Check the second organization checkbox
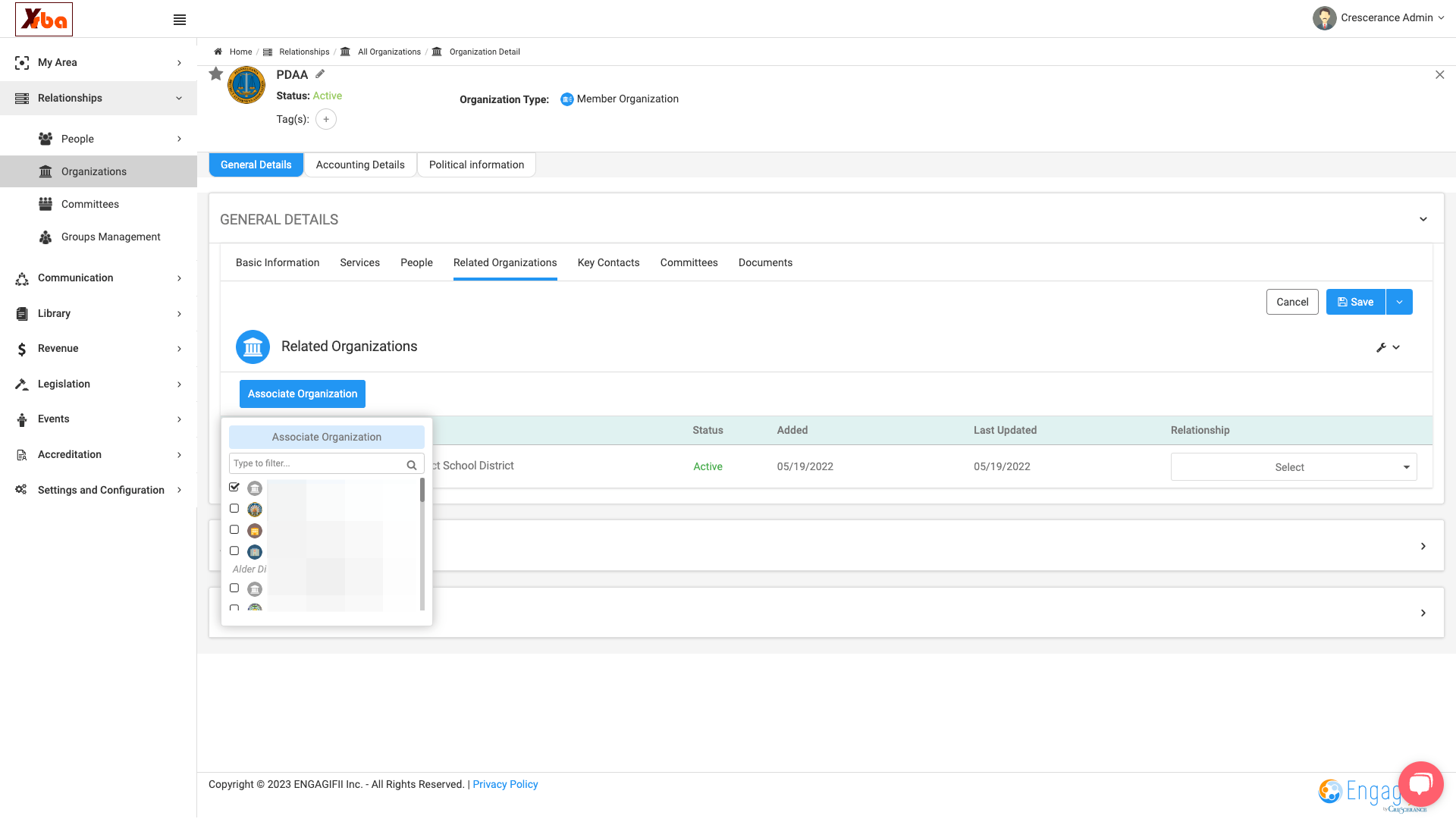 pos(234,508)
